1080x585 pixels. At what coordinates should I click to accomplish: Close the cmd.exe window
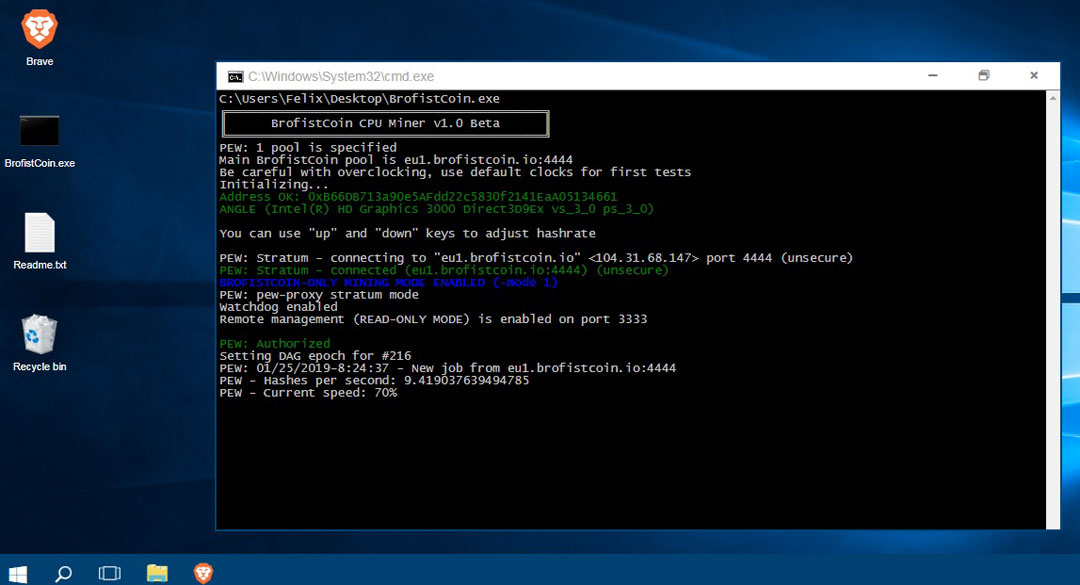[x=1034, y=76]
